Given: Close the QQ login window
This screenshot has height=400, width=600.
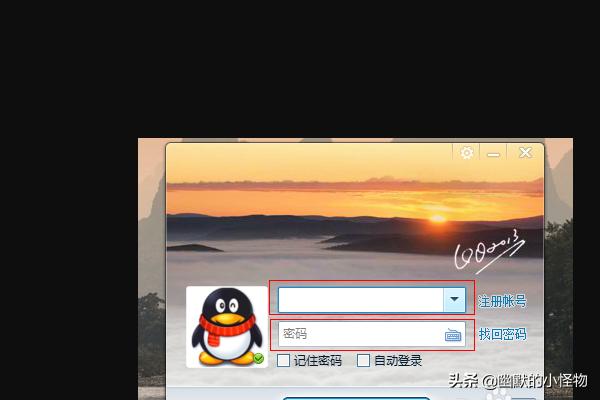Looking at the screenshot, I should coord(525,153).
